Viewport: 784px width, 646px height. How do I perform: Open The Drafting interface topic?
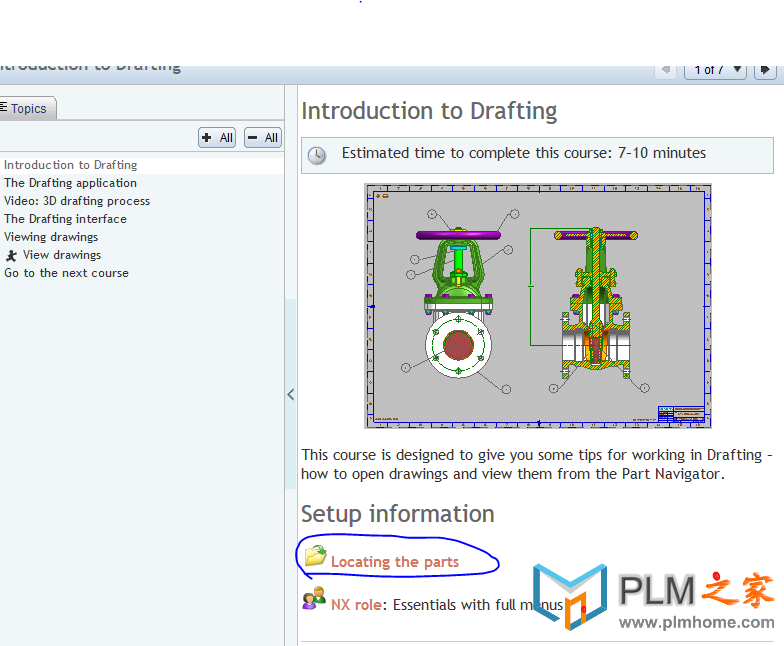pos(66,219)
